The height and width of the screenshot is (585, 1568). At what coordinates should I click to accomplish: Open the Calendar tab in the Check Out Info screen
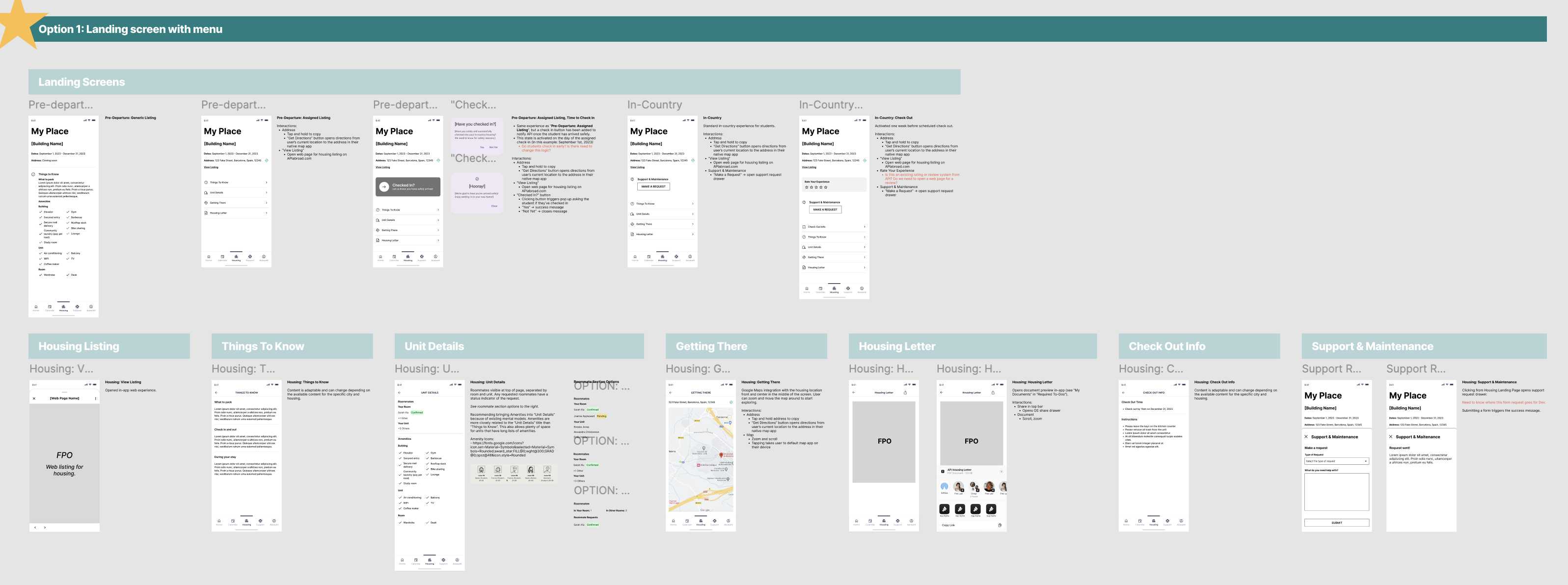[x=1139, y=521]
